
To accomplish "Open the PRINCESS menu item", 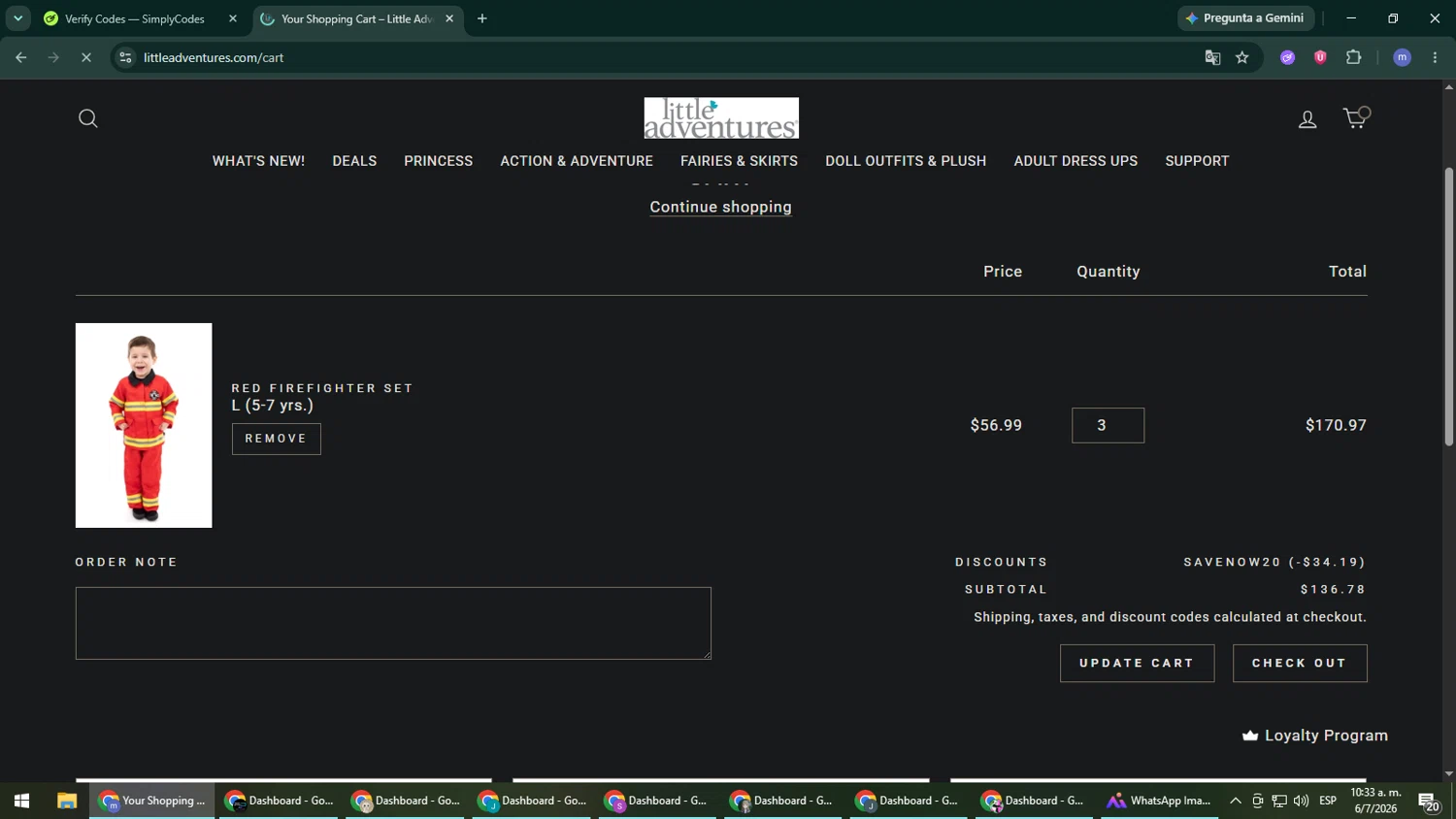I will point(439,161).
